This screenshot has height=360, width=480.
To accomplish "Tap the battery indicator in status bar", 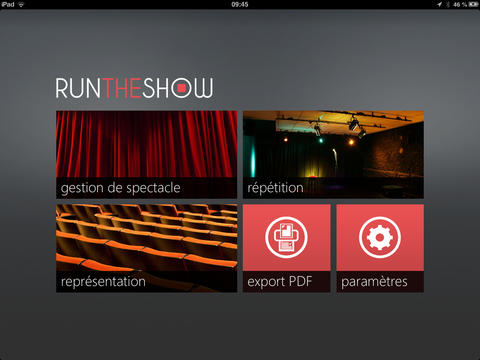I will [473, 4].
